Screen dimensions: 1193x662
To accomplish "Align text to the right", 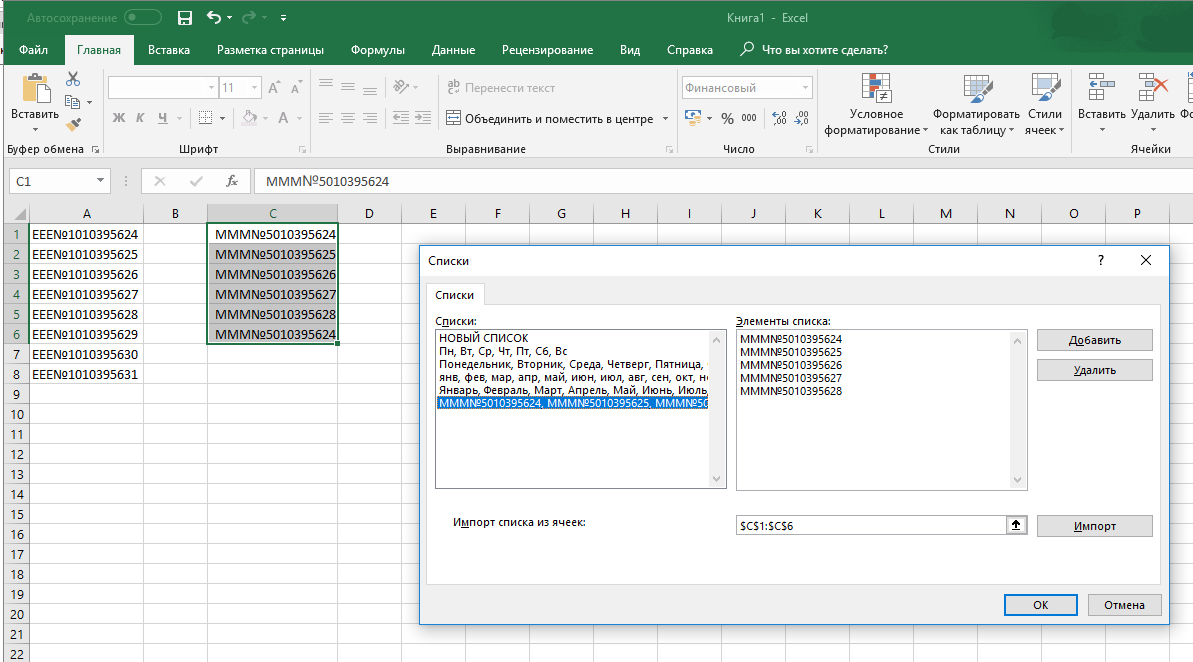I will point(370,118).
